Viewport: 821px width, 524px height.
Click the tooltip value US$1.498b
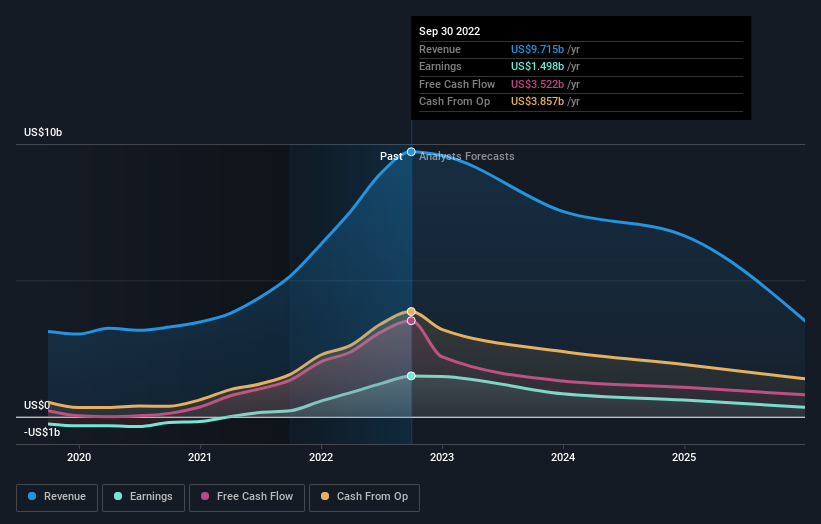coord(537,66)
